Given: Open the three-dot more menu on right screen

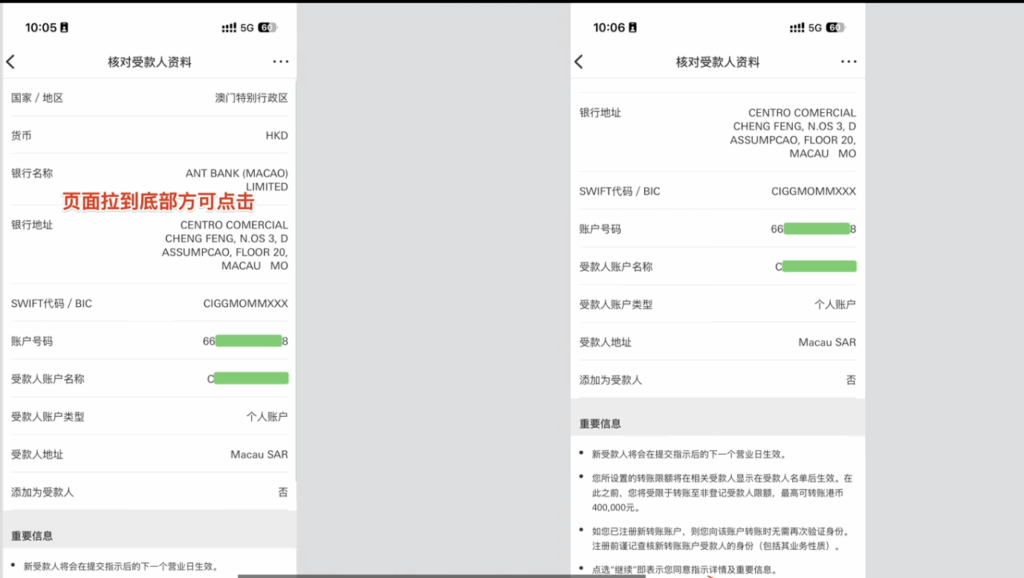Looking at the screenshot, I should coord(848,61).
